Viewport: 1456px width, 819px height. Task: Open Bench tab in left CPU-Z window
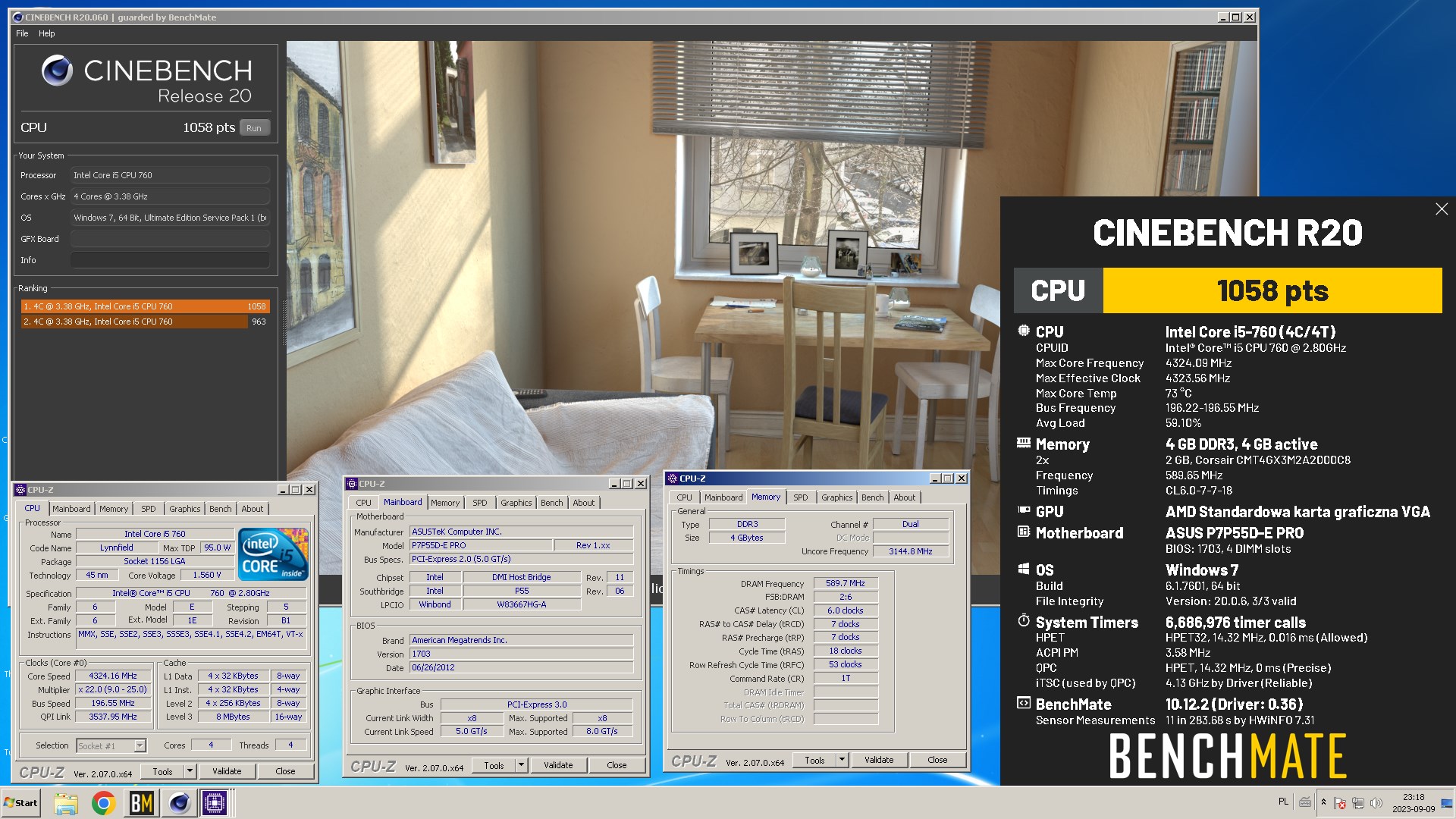coord(221,509)
